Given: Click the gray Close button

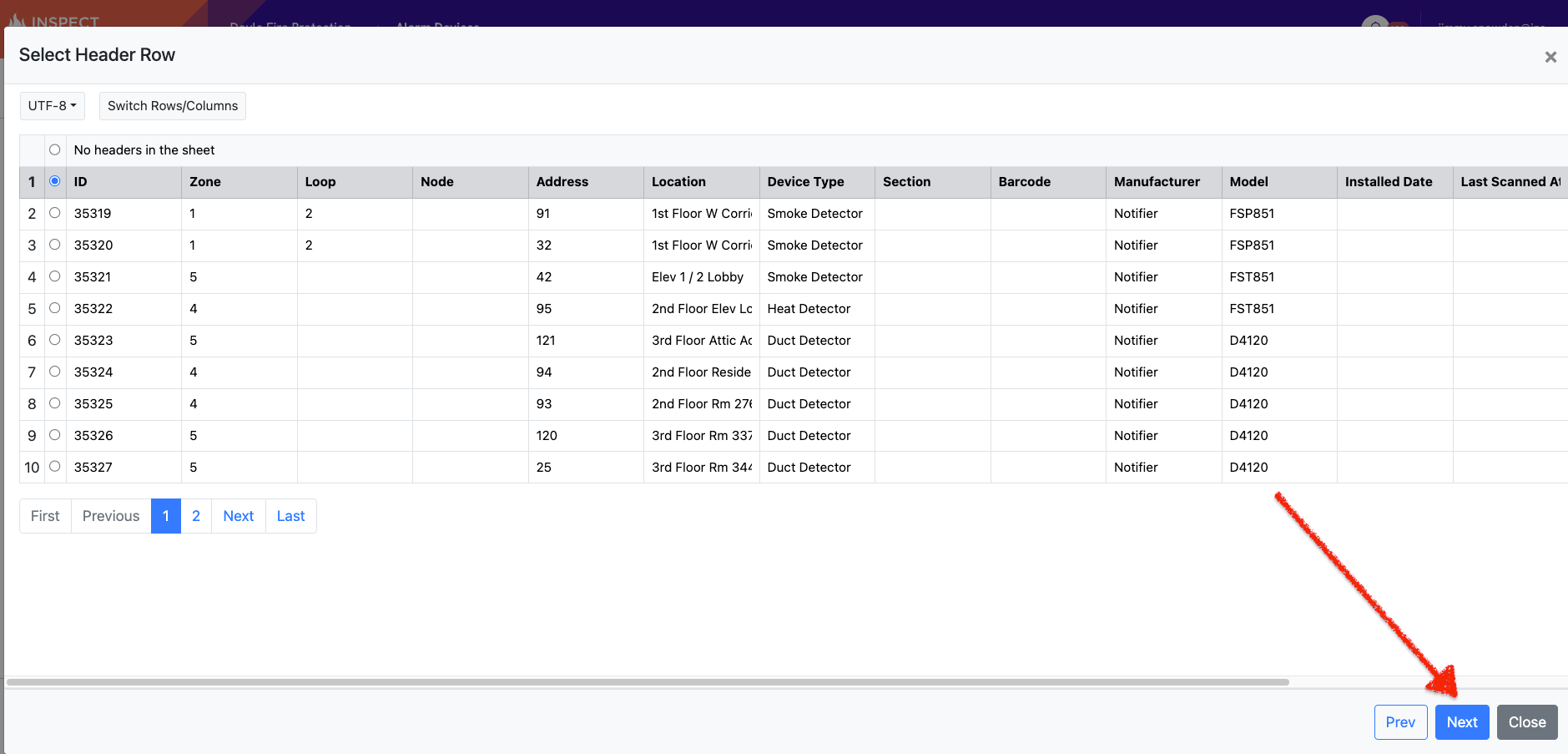Looking at the screenshot, I should pyautogui.click(x=1527, y=722).
